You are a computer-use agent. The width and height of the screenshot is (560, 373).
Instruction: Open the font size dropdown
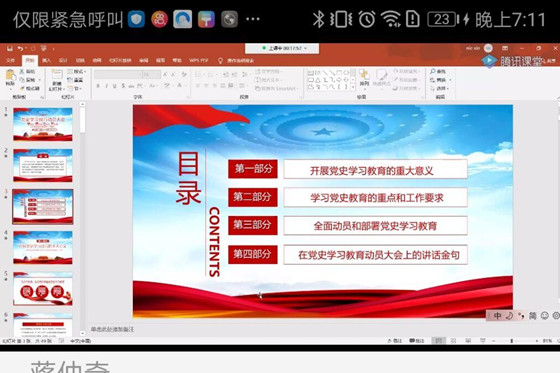151,74
